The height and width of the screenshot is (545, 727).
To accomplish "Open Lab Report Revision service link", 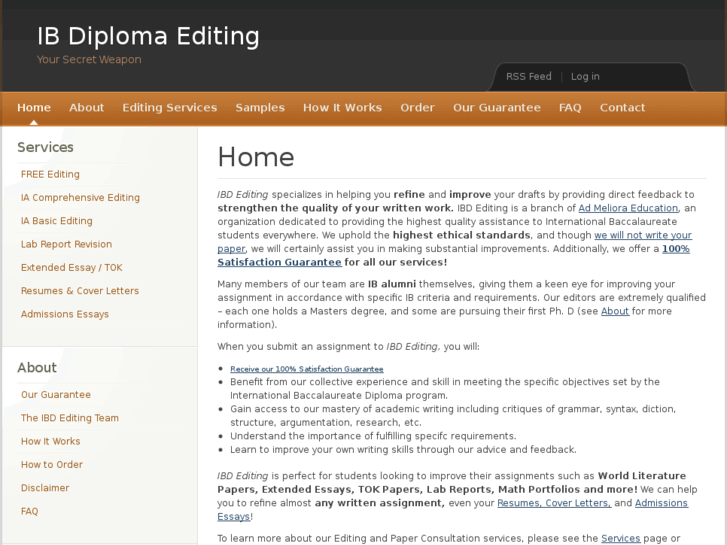I will 66,244.
